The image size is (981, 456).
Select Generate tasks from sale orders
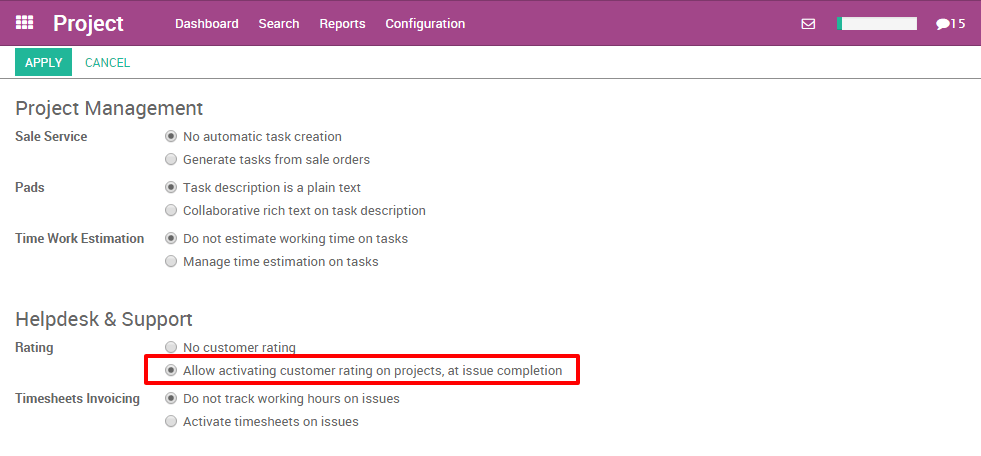(x=171, y=160)
